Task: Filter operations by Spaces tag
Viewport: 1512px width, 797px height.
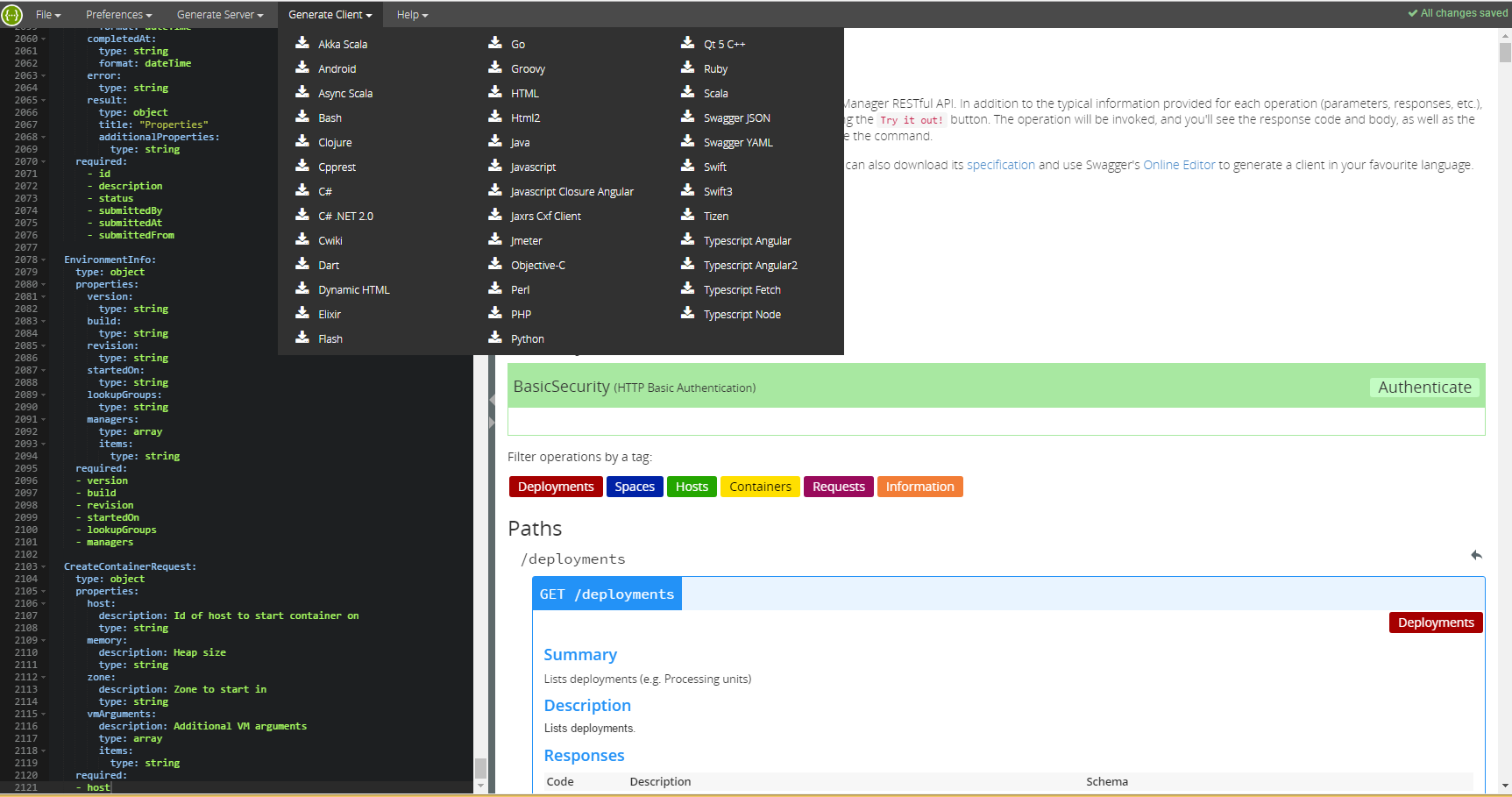Action: 635,487
